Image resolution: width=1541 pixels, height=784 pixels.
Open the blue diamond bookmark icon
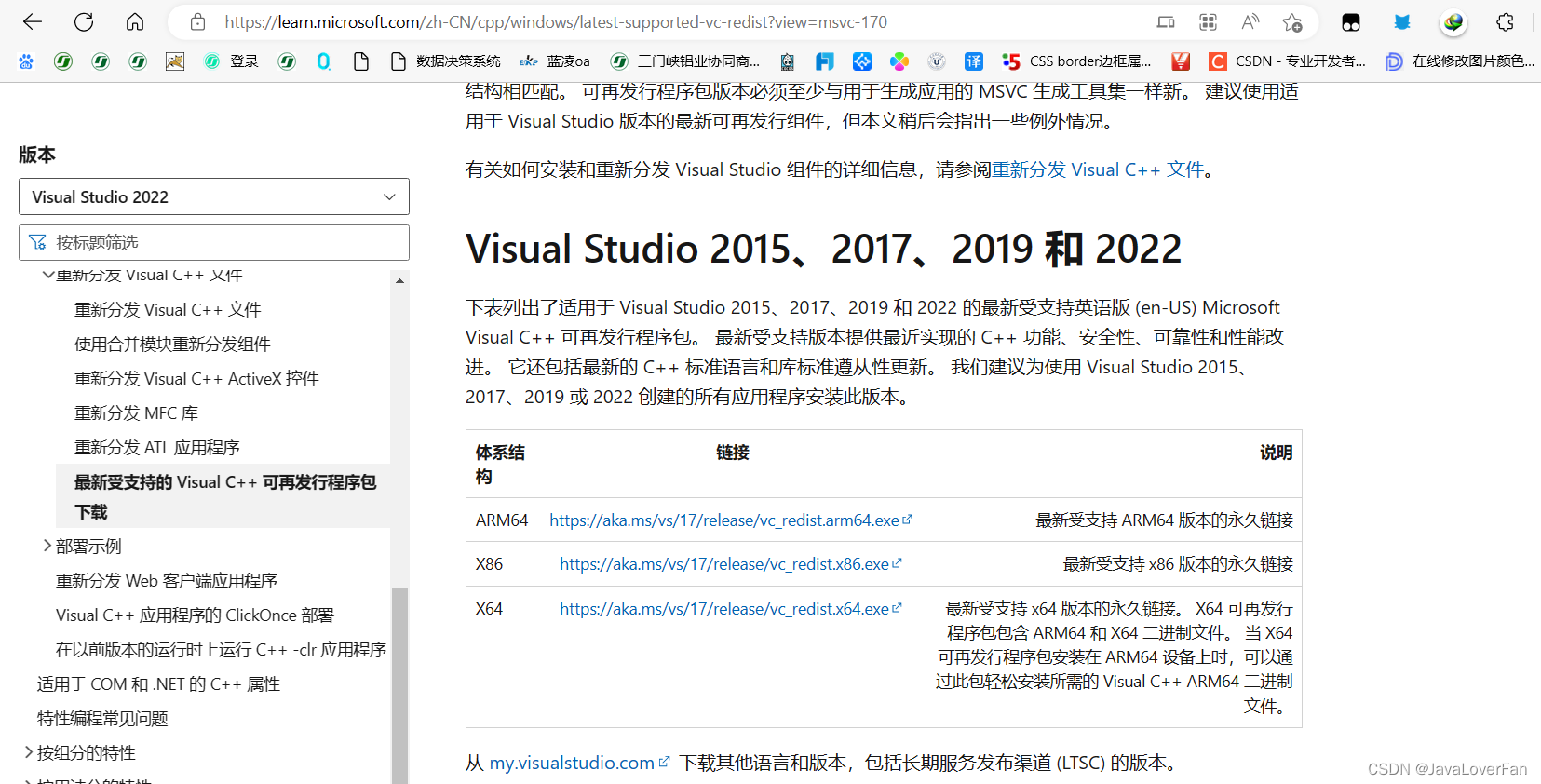coord(862,61)
